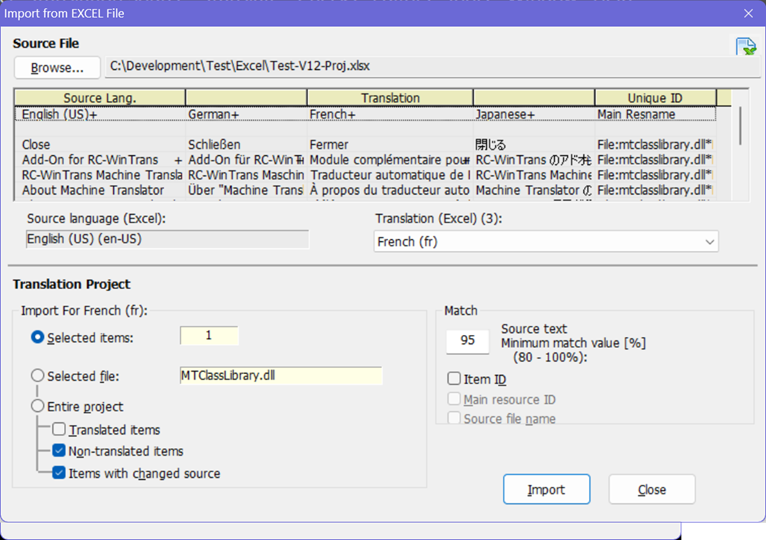Click the selected items count field '1'
766x540 pixels.
209,335
